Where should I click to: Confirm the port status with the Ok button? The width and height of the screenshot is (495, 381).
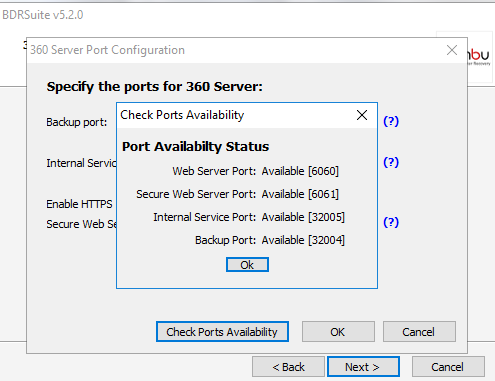coord(247,265)
